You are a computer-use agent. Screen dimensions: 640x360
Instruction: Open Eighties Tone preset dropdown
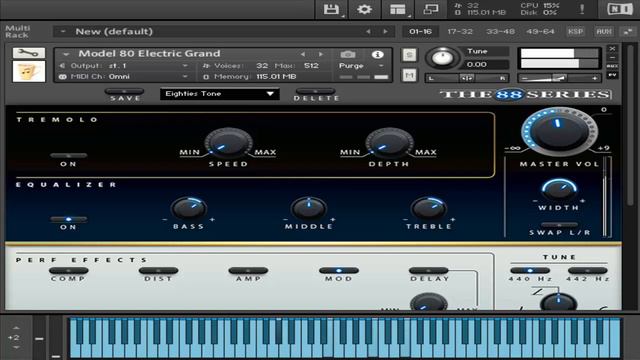pyautogui.click(x=220, y=94)
